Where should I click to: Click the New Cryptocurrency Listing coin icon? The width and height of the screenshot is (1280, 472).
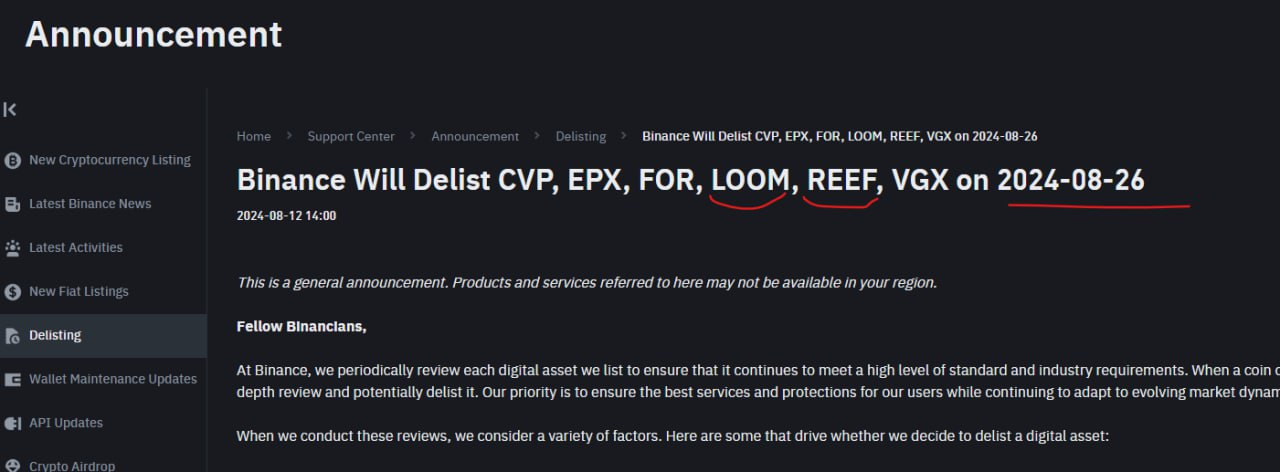pos(13,160)
